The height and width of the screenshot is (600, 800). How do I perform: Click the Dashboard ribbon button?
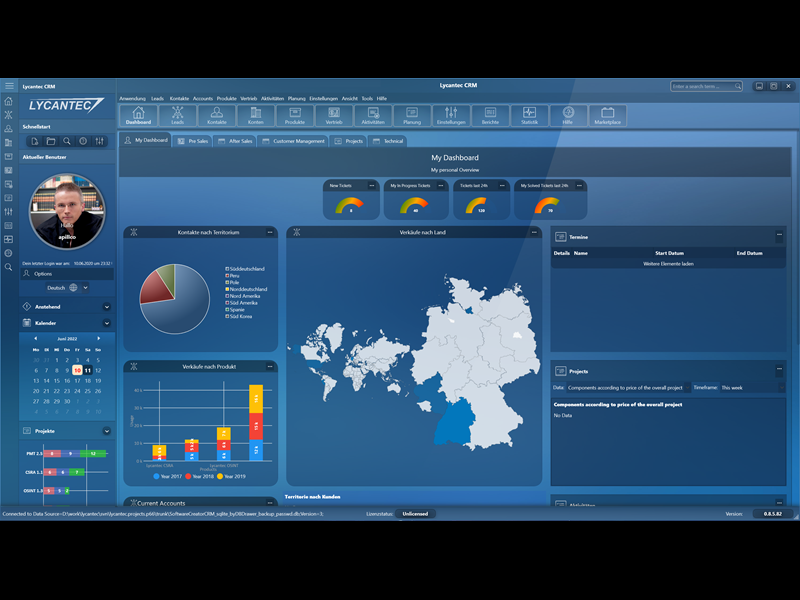(x=138, y=116)
